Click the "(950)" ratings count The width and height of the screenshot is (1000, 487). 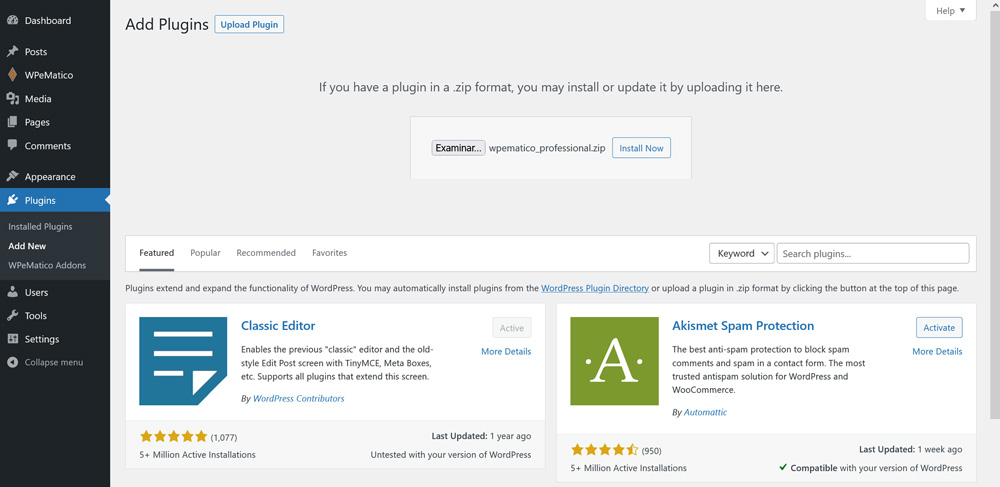coord(651,451)
